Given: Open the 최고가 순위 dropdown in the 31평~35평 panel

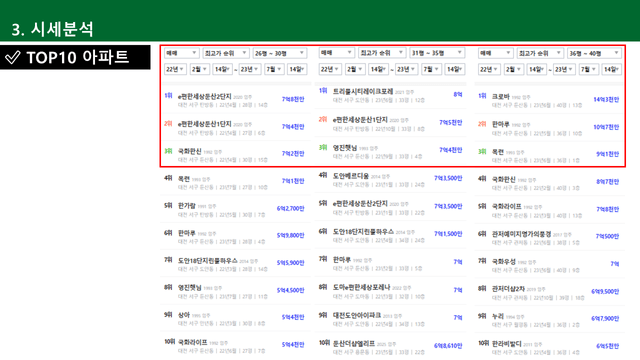Looking at the screenshot, I should click(382, 53).
